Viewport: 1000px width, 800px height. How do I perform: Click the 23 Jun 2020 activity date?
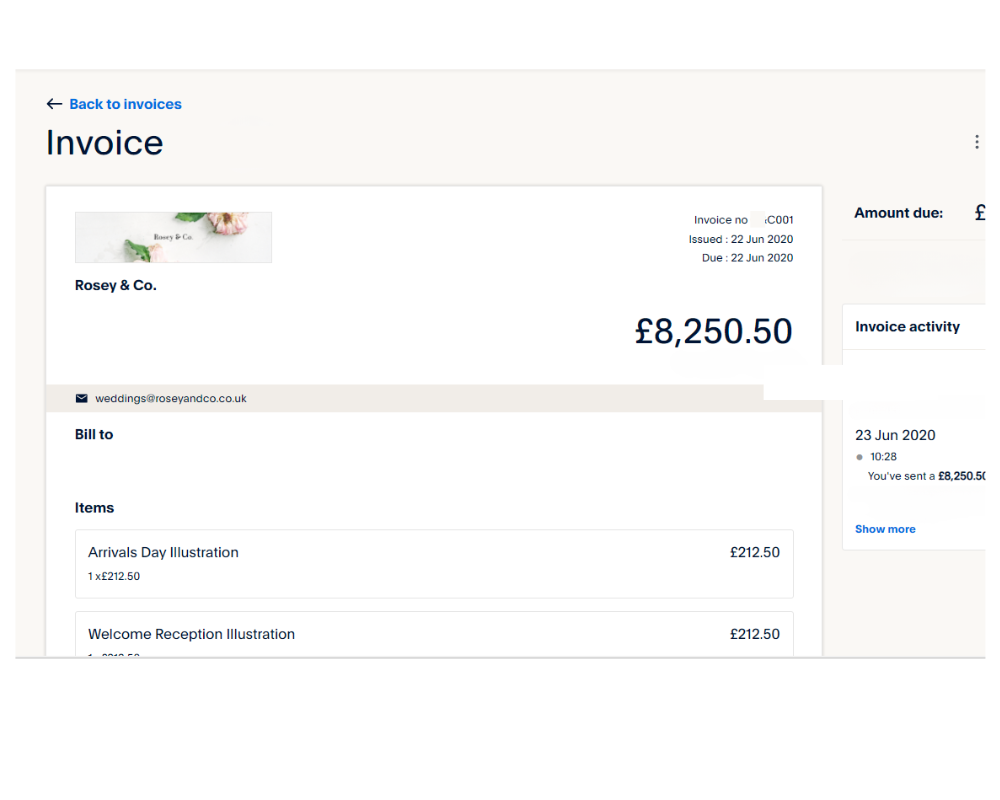(895, 435)
